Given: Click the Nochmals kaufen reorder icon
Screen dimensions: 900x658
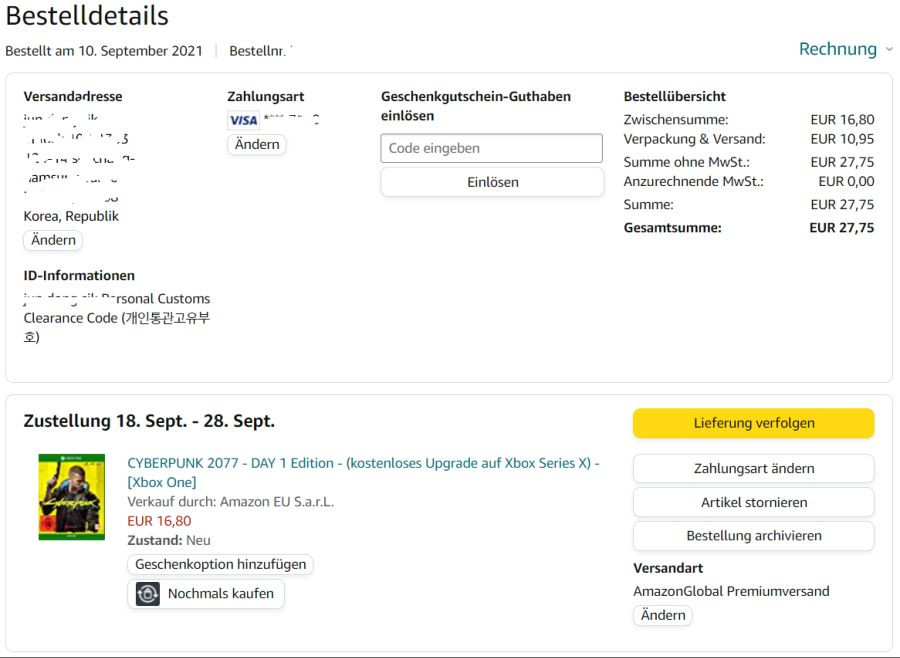Looking at the screenshot, I should click(148, 594).
